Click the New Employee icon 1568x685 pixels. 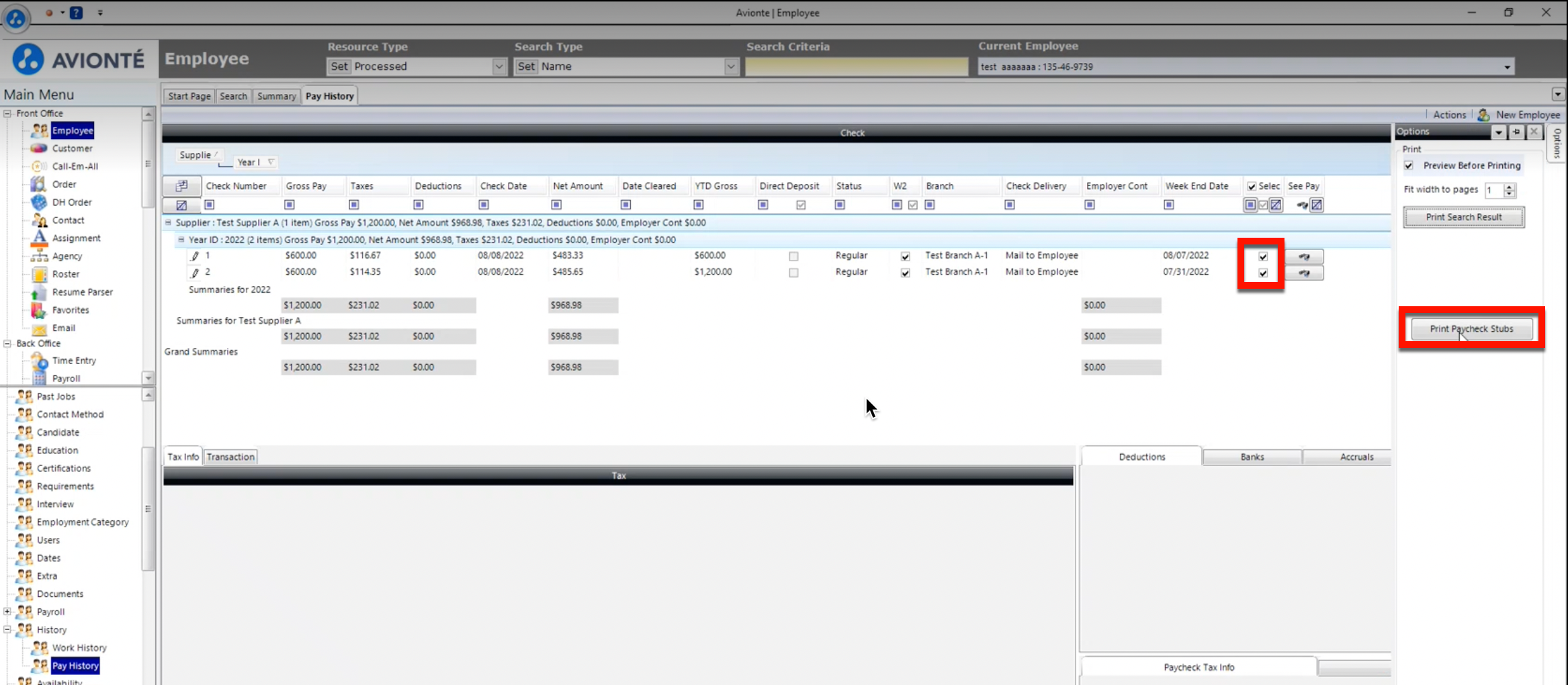[x=1483, y=115]
